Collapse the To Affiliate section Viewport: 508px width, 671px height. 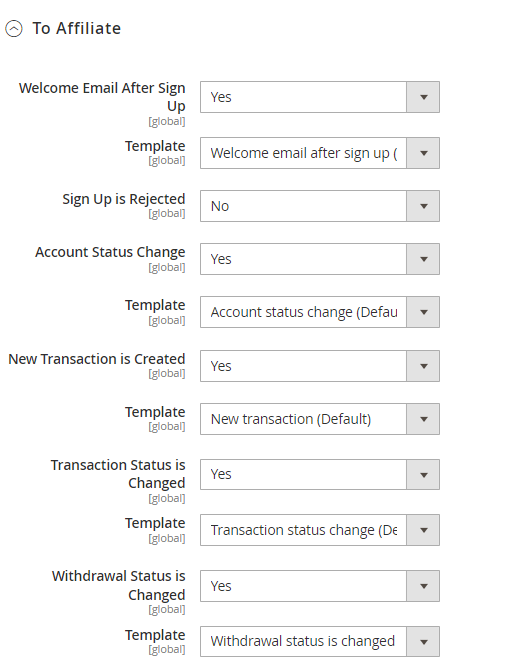click(x=14, y=29)
